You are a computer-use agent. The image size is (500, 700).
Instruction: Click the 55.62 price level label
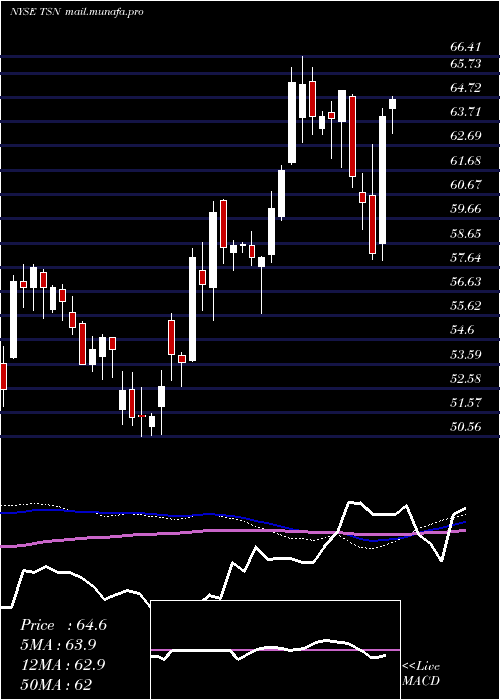pos(466,306)
